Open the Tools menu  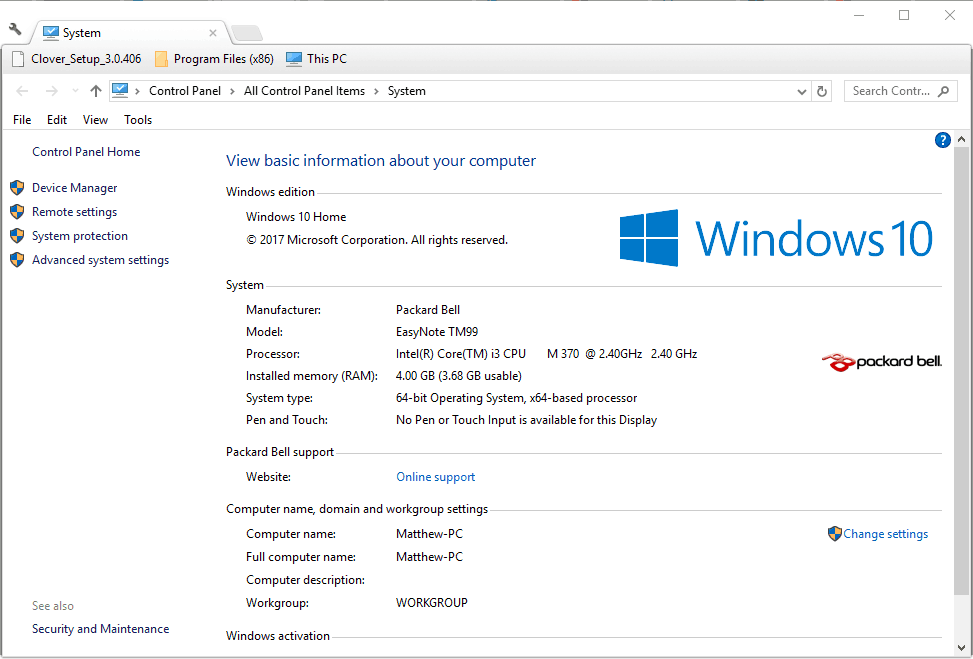(x=138, y=120)
